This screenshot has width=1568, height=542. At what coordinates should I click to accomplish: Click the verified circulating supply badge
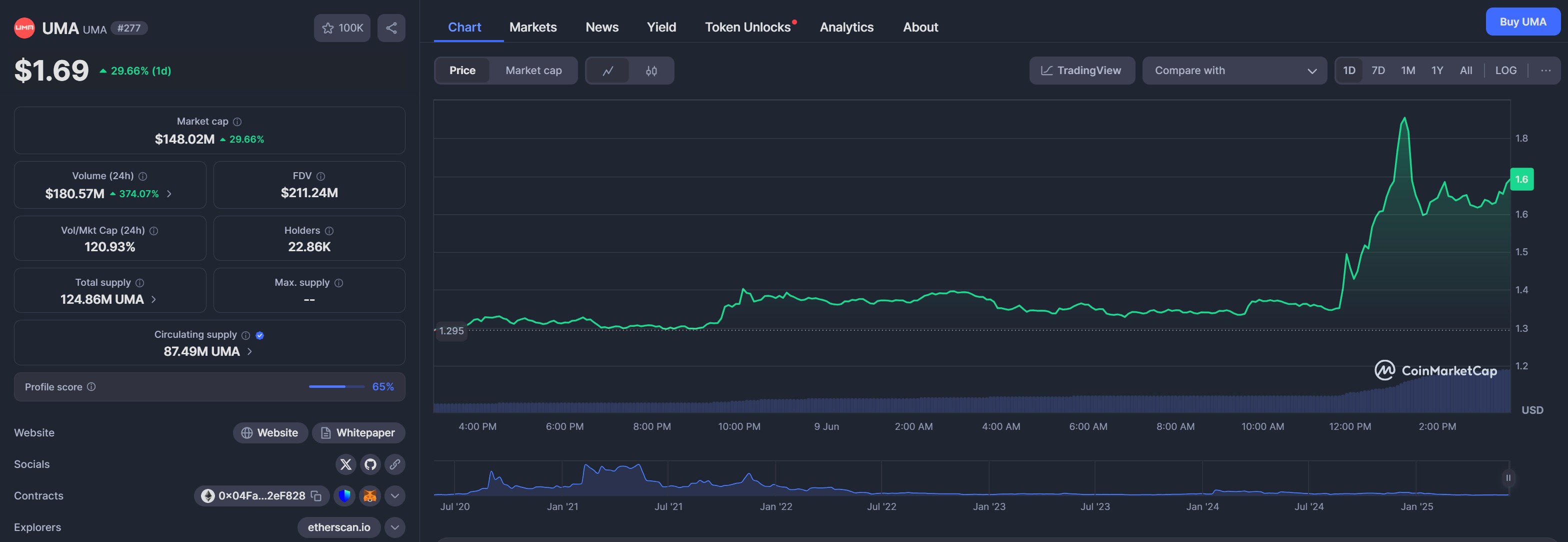[260, 335]
